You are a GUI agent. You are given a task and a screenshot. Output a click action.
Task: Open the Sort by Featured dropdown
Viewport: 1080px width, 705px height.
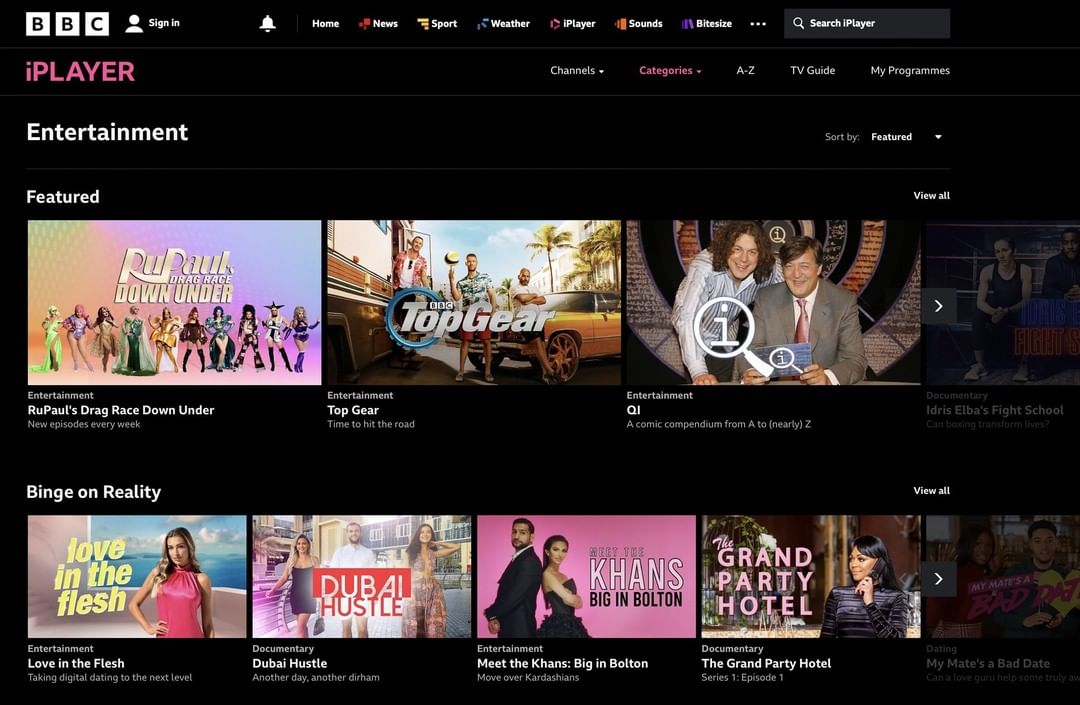click(906, 137)
